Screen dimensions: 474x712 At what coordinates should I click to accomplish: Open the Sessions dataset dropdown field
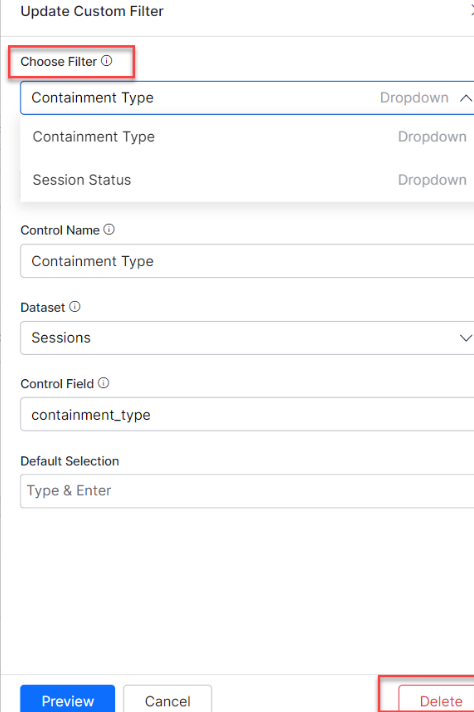click(x=247, y=338)
